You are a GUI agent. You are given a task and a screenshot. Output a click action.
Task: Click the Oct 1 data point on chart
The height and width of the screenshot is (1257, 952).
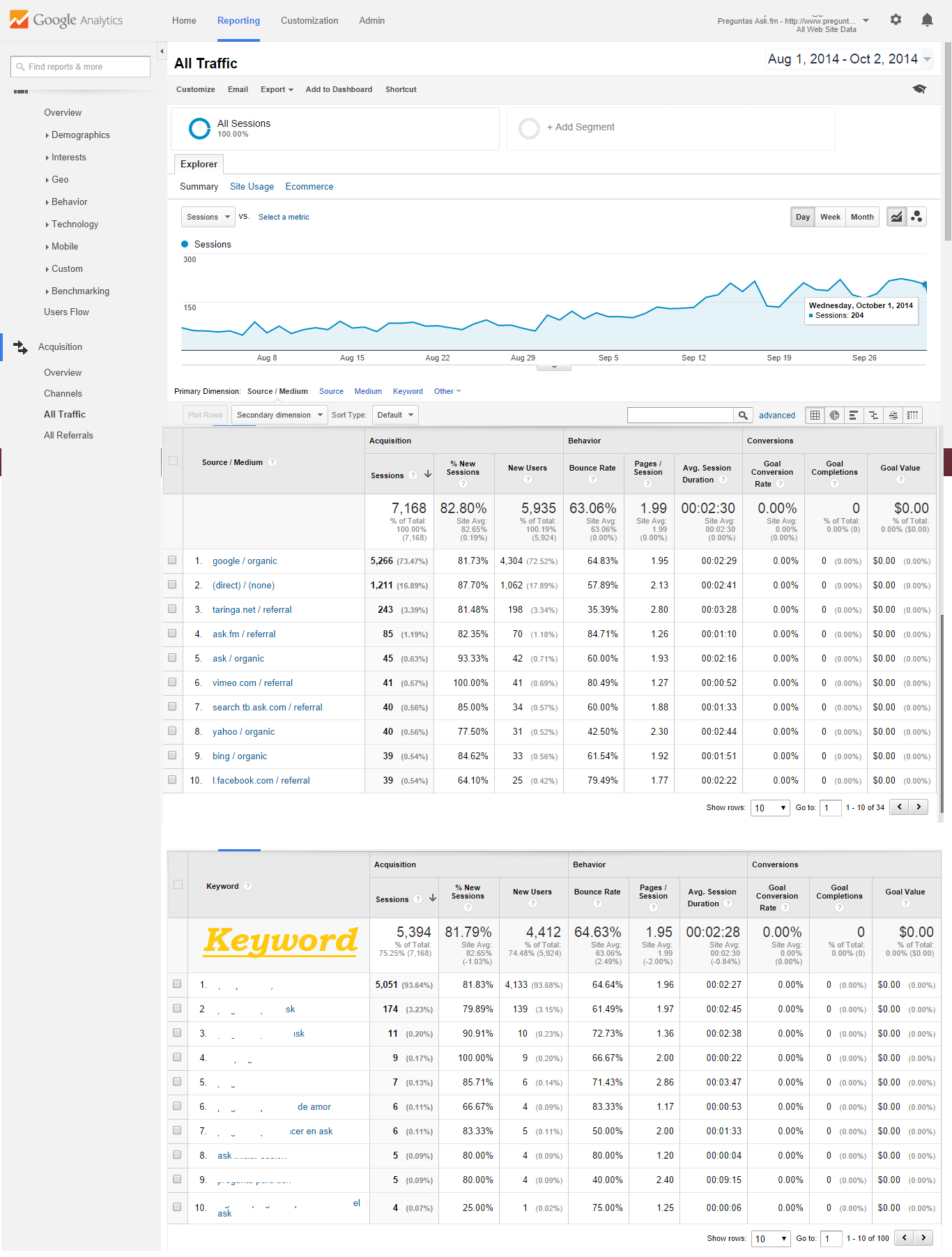tap(926, 284)
